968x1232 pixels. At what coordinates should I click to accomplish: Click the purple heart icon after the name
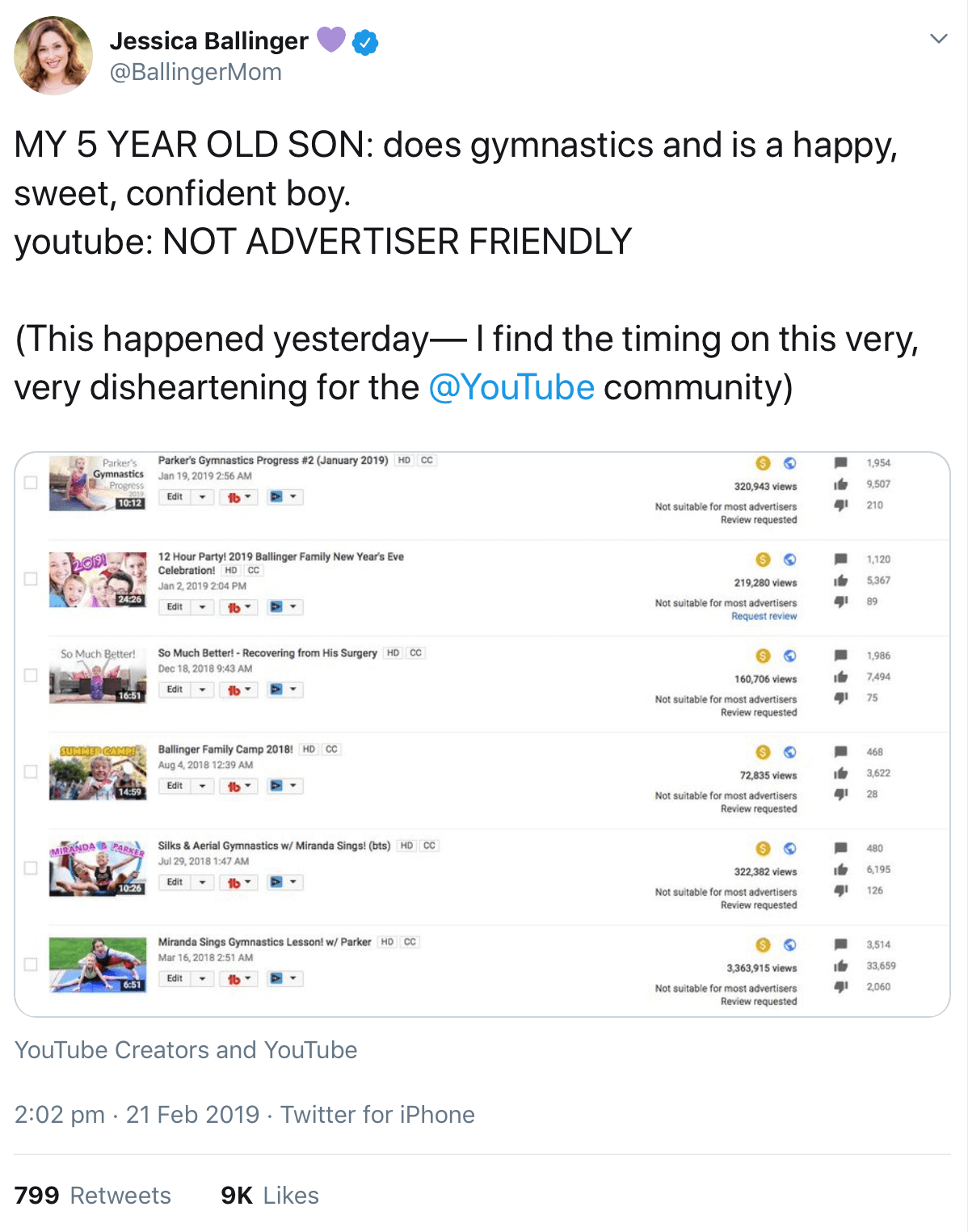(x=330, y=39)
